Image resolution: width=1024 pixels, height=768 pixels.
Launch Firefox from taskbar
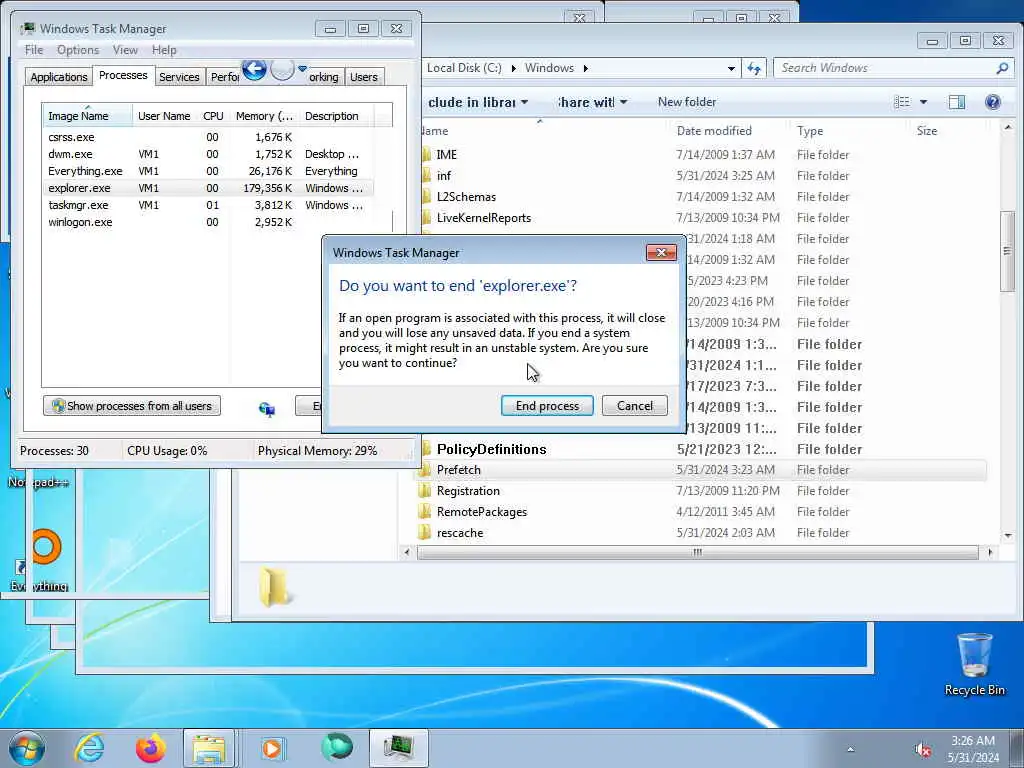point(150,748)
